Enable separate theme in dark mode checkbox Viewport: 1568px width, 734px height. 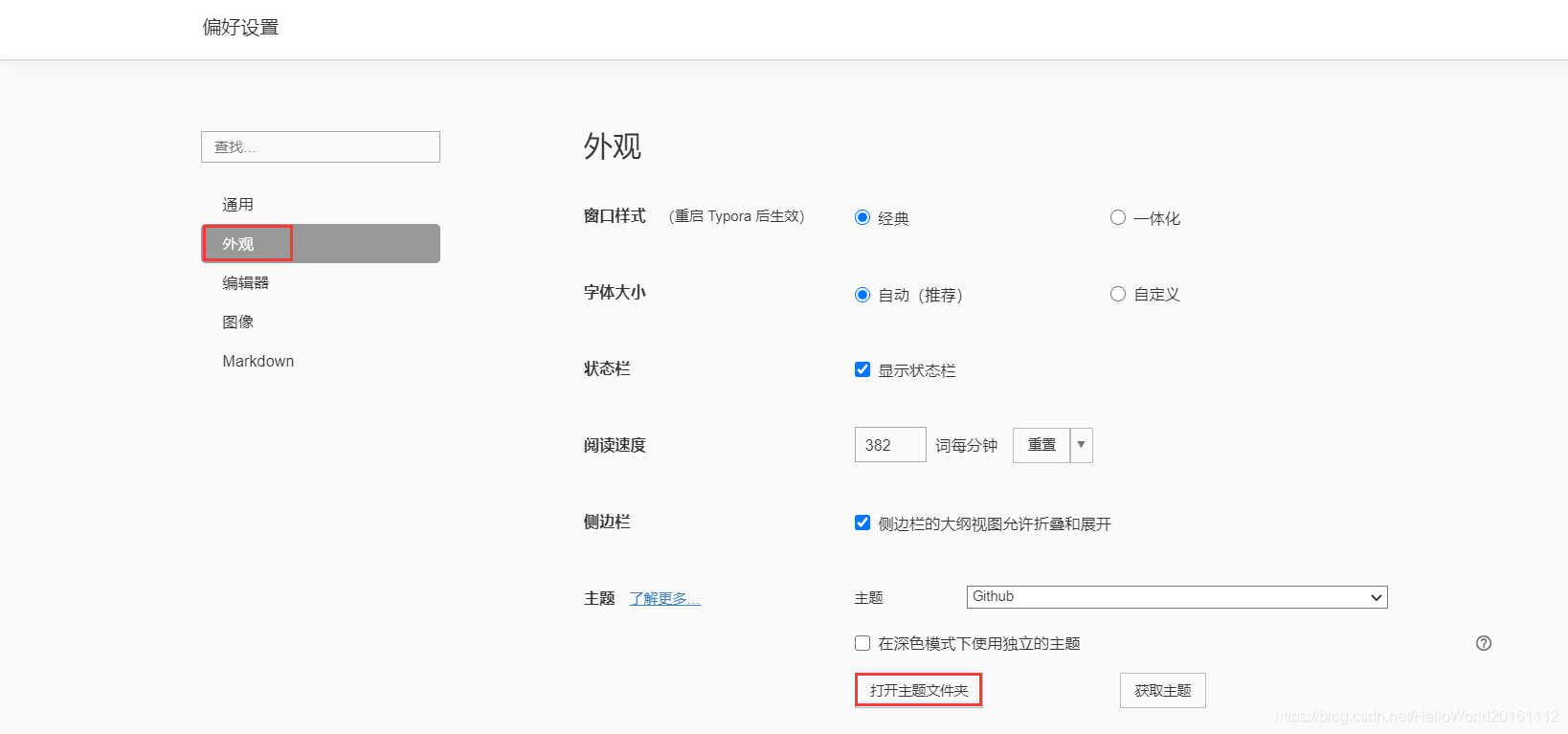(862, 643)
